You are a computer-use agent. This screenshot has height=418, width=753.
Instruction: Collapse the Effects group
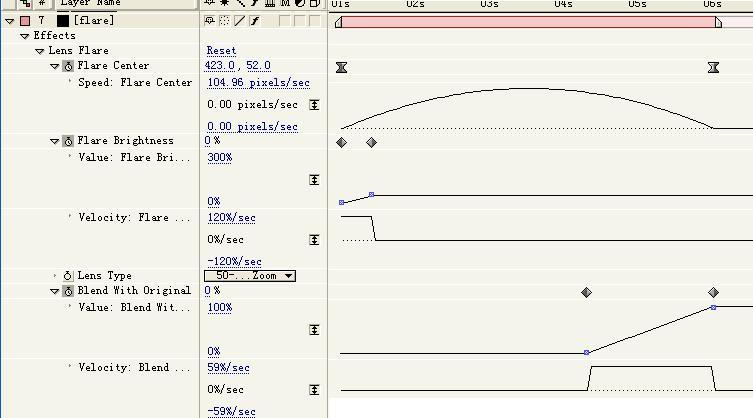coord(24,36)
